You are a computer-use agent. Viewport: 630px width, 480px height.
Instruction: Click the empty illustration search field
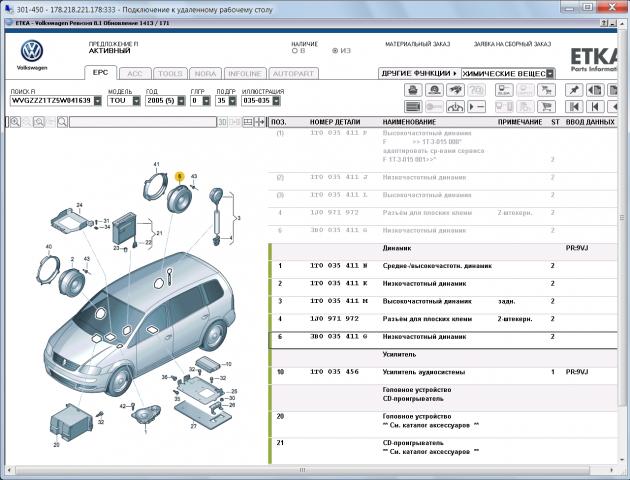[143, 122]
